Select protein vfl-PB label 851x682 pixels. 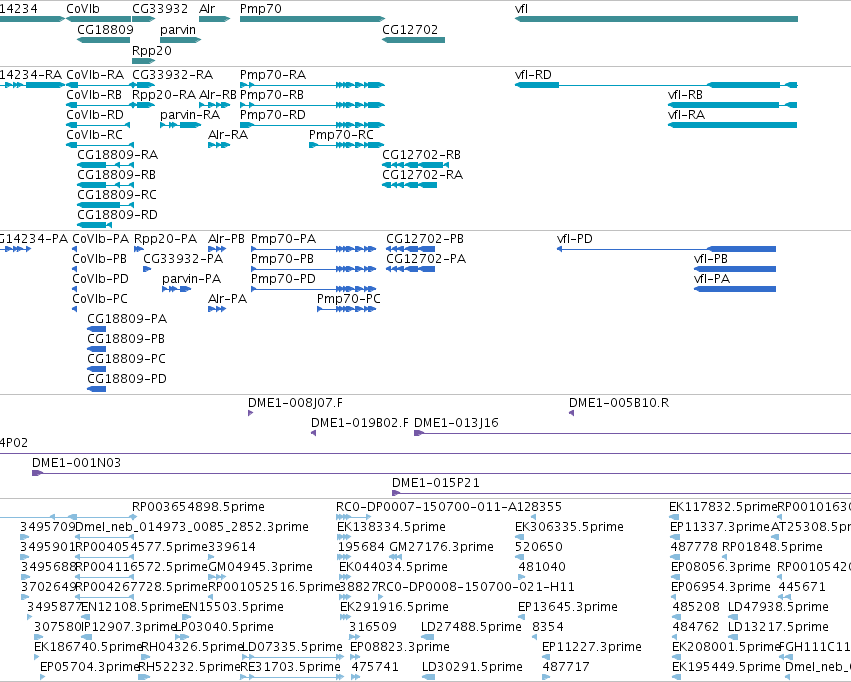tap(711, 259)
